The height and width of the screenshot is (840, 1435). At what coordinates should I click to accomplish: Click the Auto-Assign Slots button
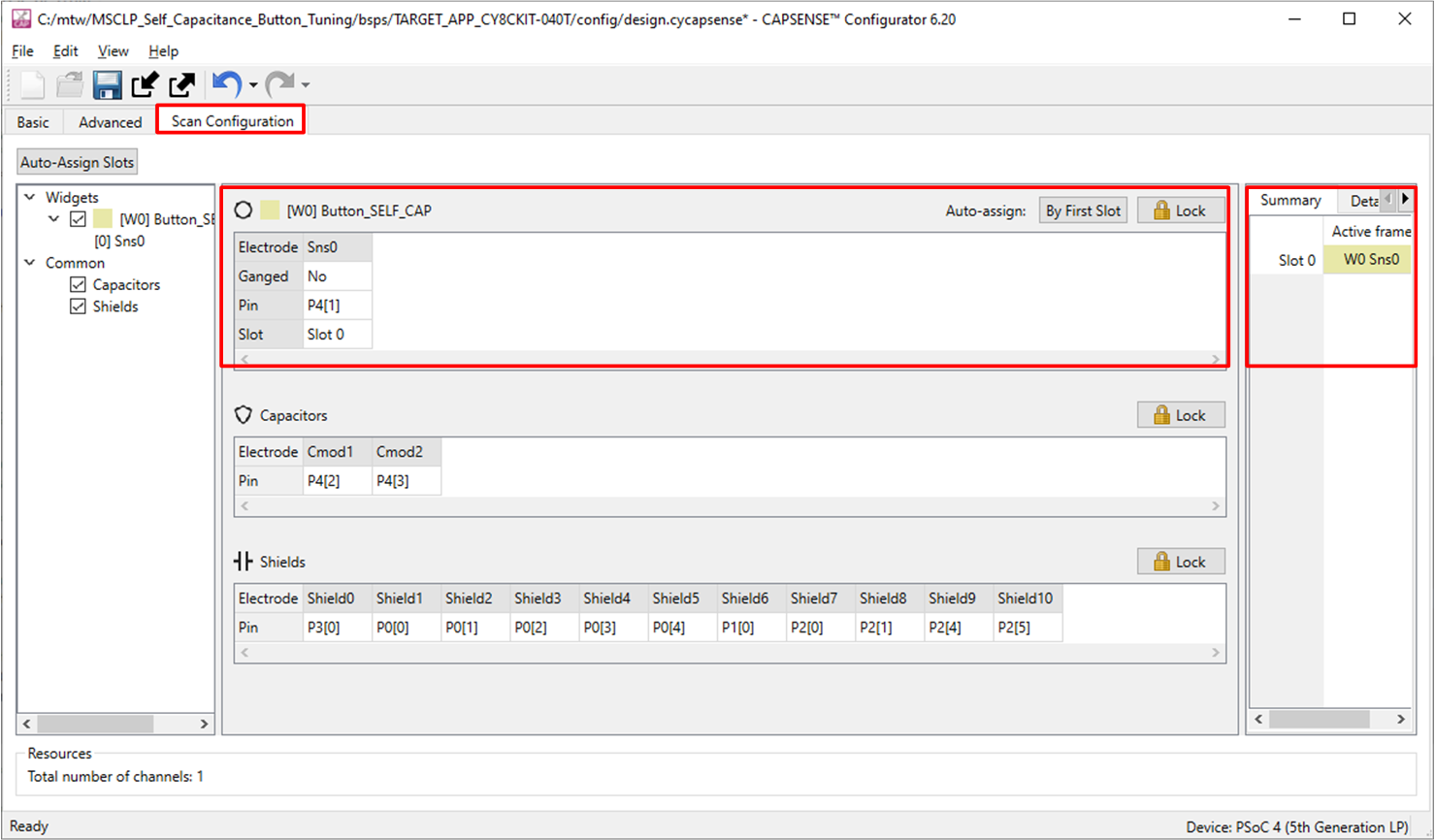(78, 162)
